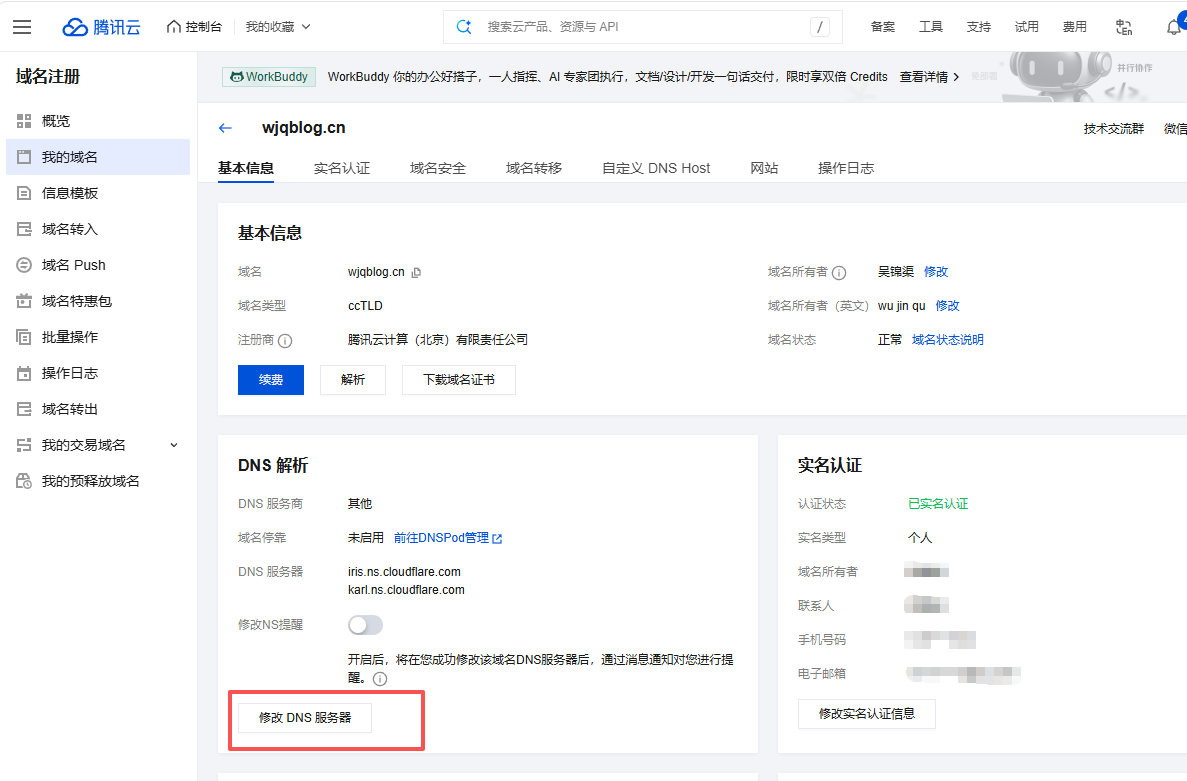Viewport: 1187px width, 781px height.
Task: Click the ccTLD domain type value
Action: (365, 306)
